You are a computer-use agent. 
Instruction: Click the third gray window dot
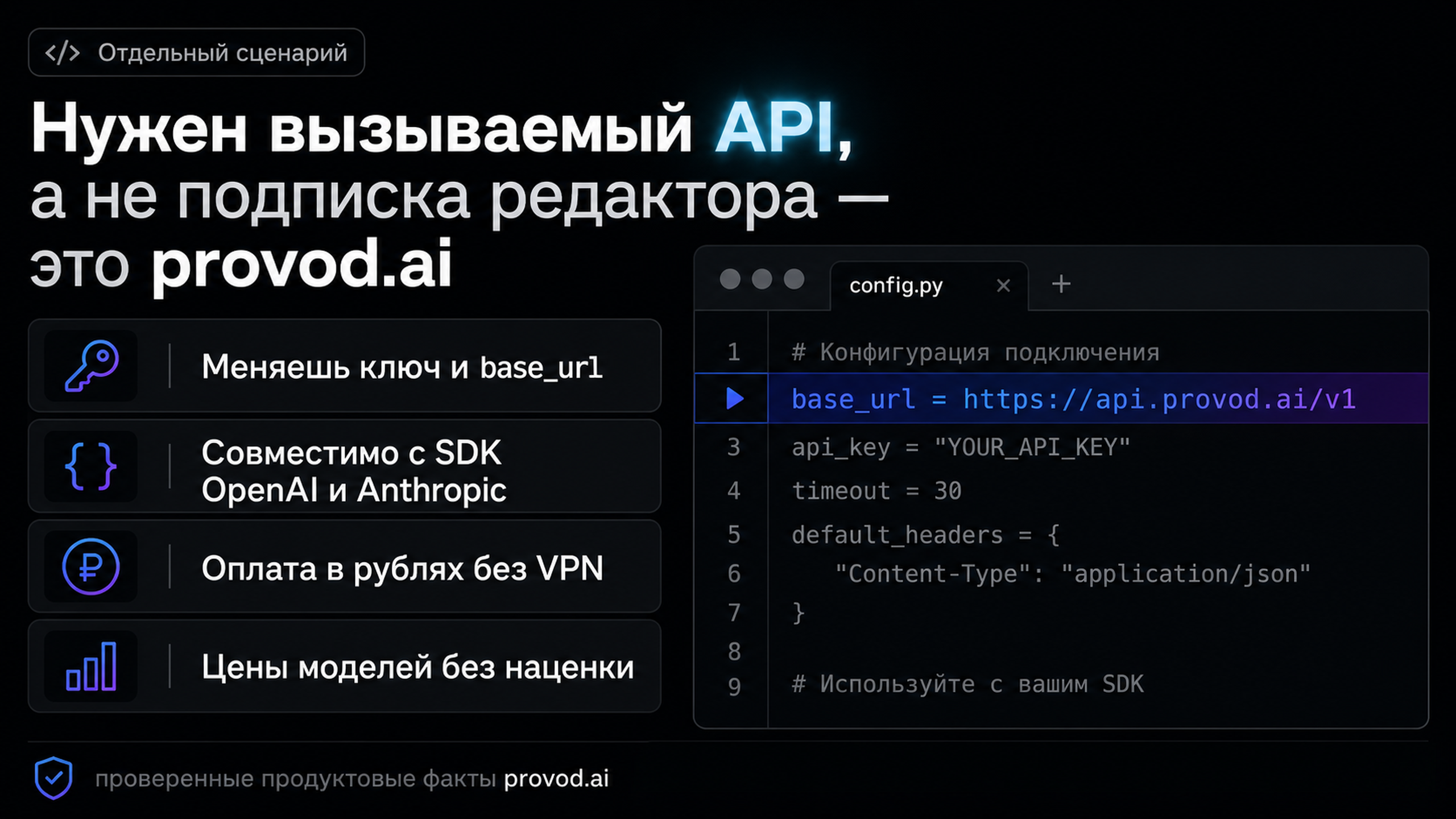pos(794,279)
